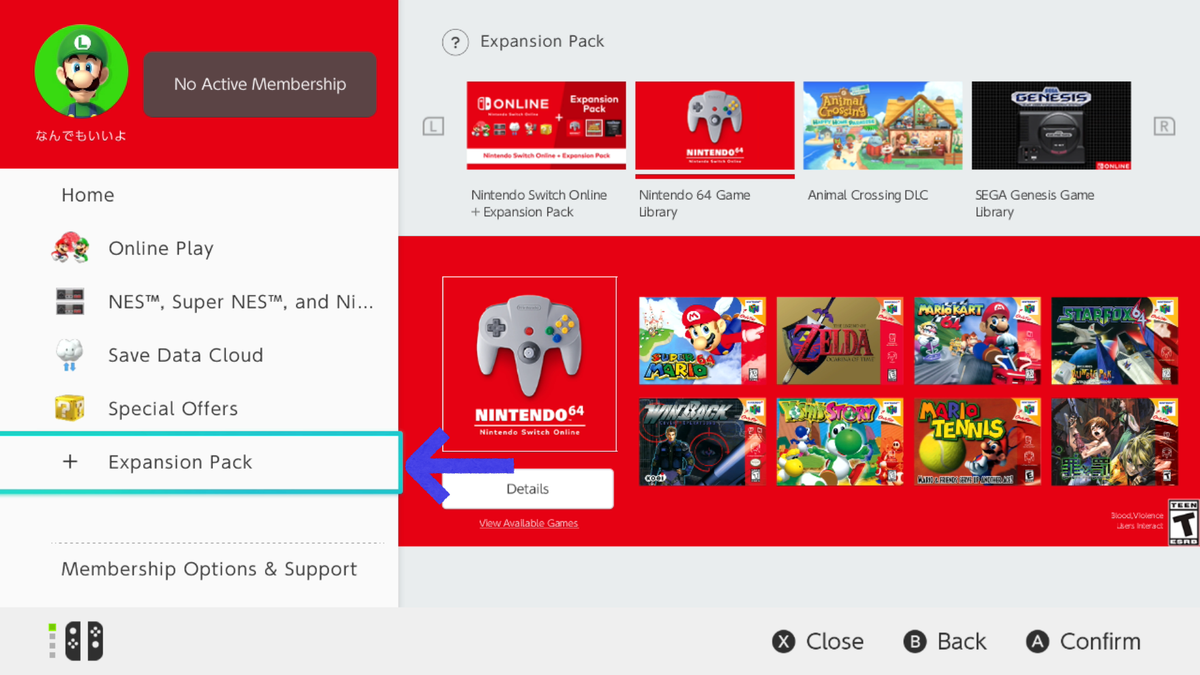
Task: Click the R shoulder button icon
Action: [x=1164, y=126]
